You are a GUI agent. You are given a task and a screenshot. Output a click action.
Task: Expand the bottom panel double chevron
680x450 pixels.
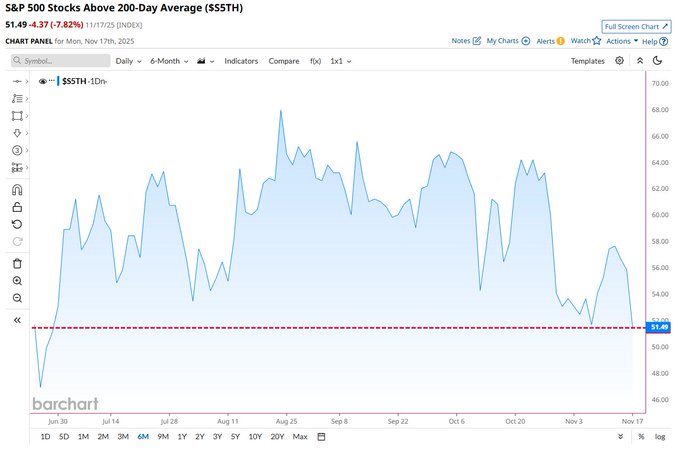pyautogui.click(x=621, y=437)
